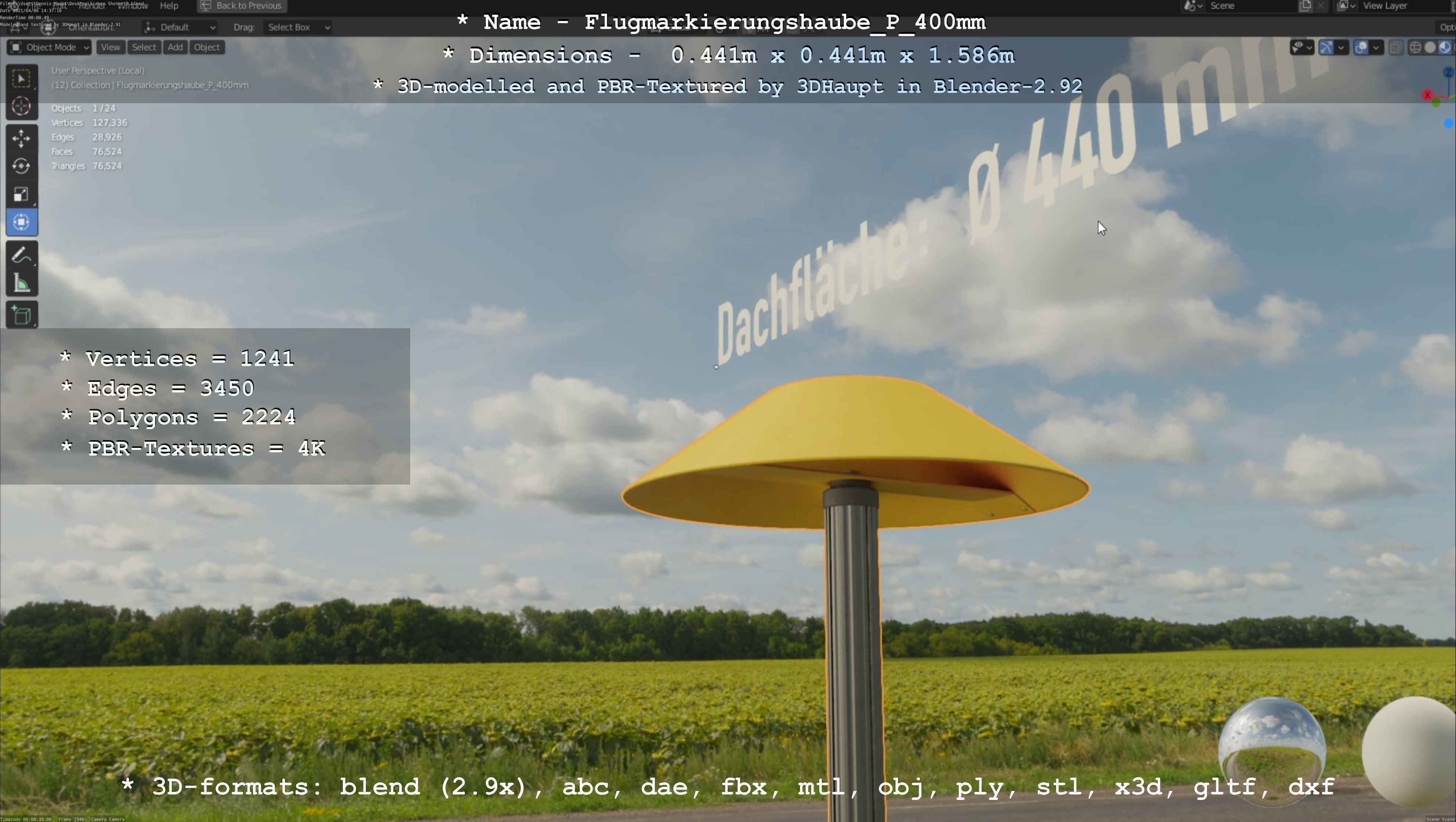The image size is (1456, 822).
Task: Click the Object Mode square icon
Action: point(17,47)
